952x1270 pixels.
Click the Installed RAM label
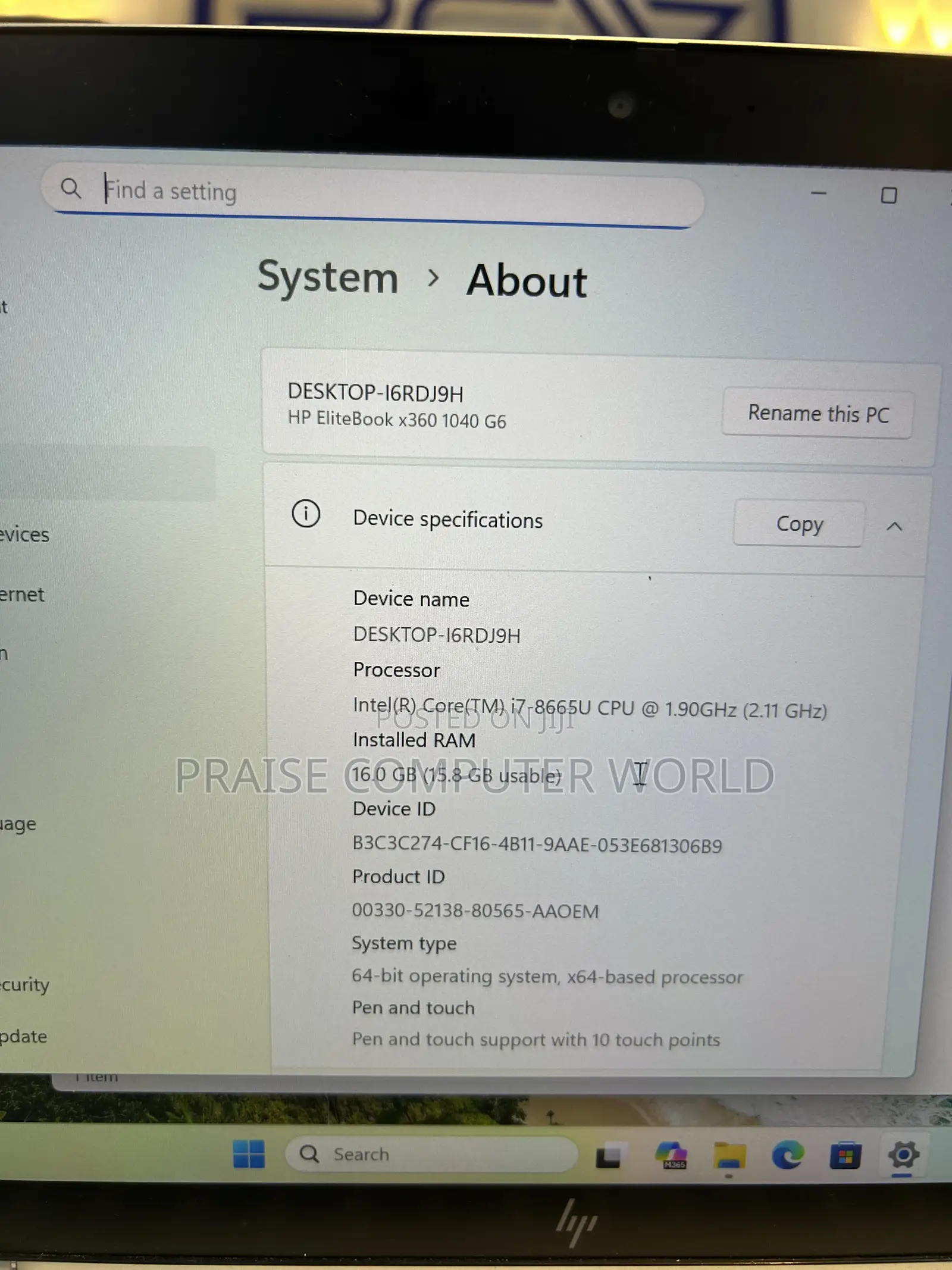[x=414, y=740]
